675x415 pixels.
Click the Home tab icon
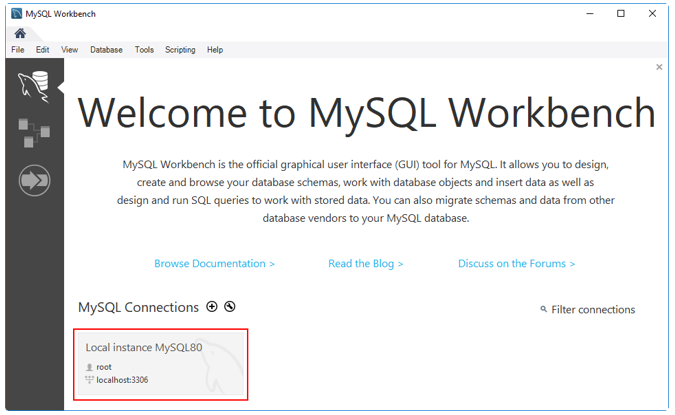20,33
